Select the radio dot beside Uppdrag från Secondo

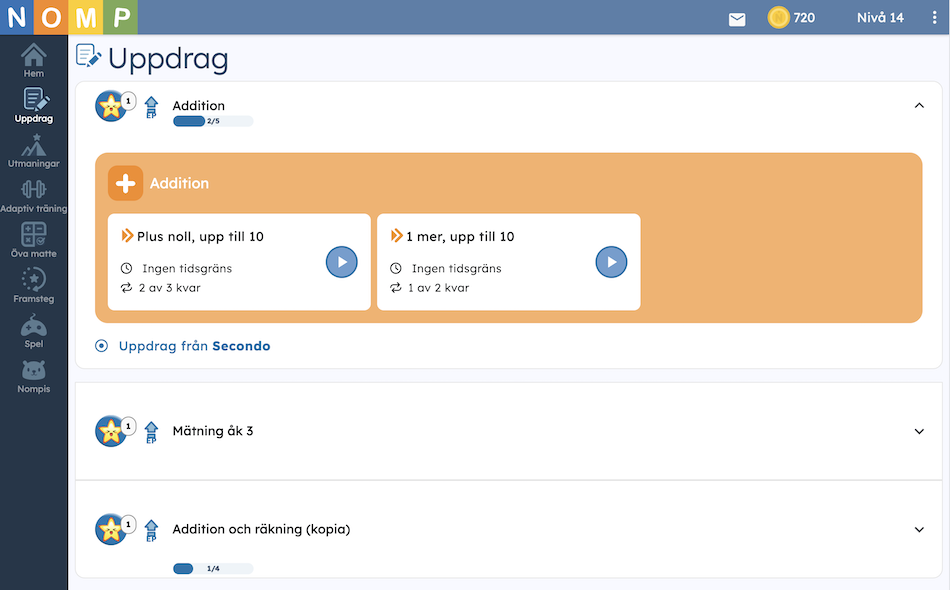(101, 346)
